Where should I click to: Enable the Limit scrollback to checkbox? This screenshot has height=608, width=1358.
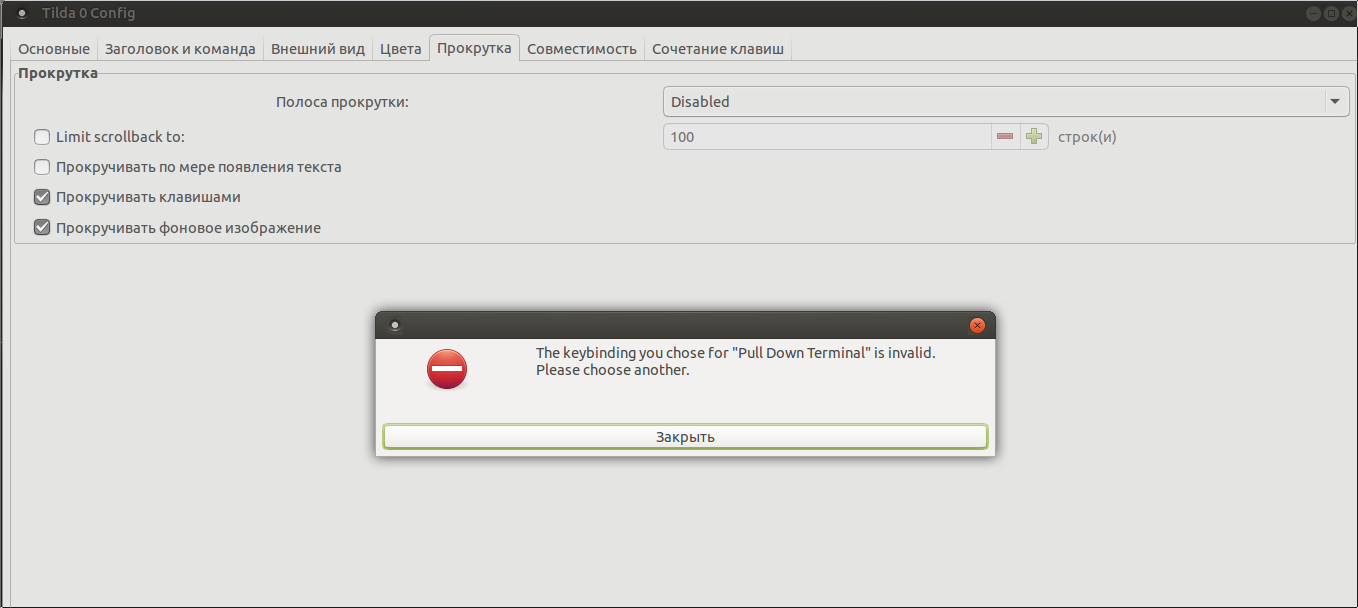pyautogui.click(x=42, y=137)
